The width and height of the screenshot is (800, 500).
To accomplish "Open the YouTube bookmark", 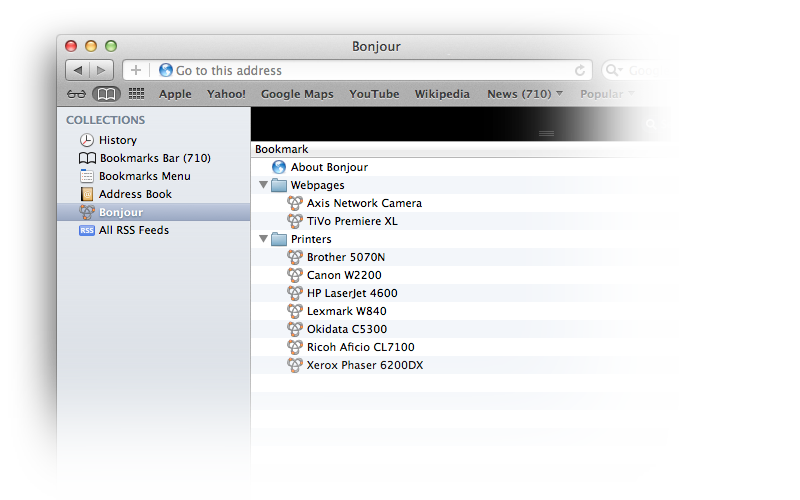I will (374, 94).
